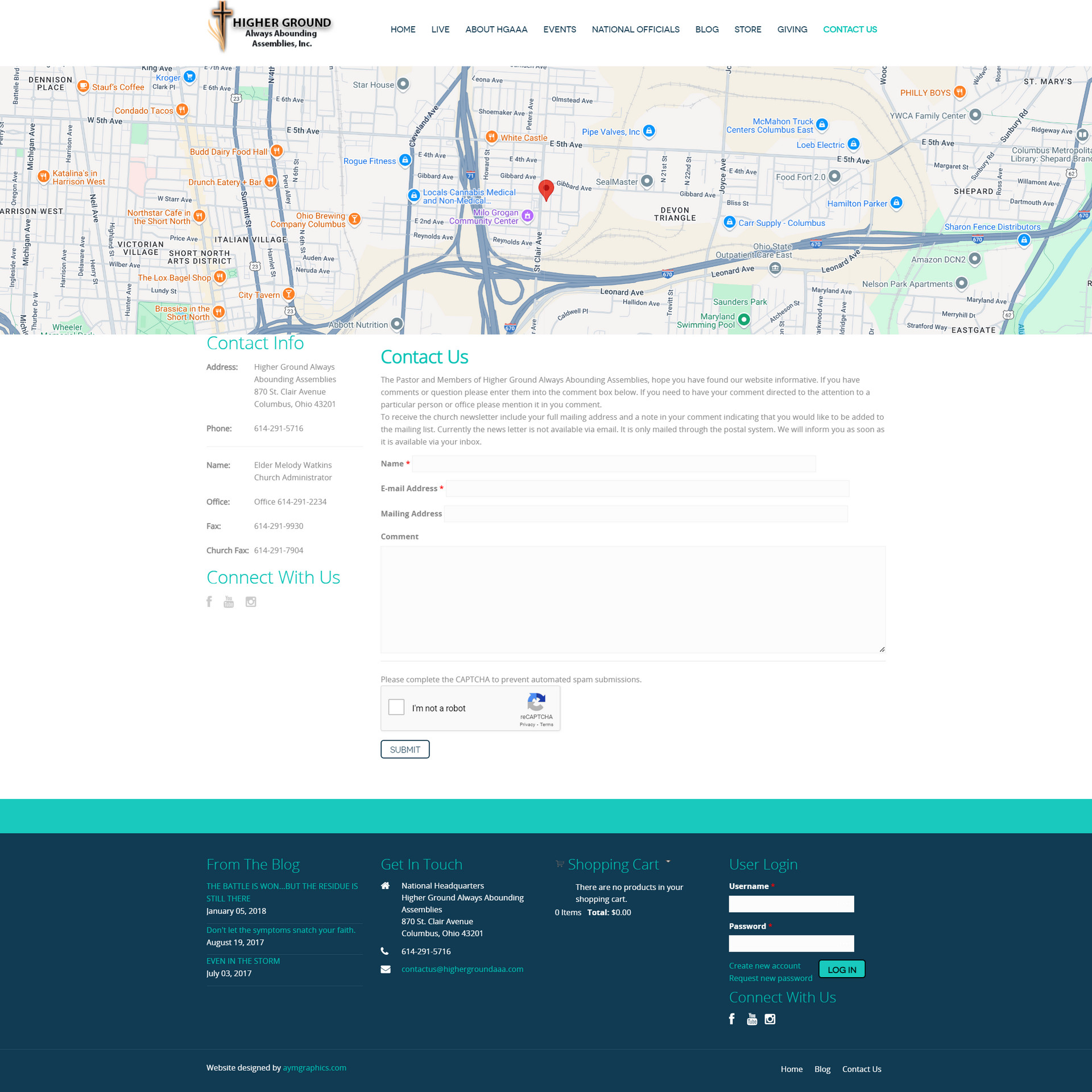This screenshot has width=1092, height=1092.
Task: Click the Kroger marker on the map
Action: tap(189, 76)
